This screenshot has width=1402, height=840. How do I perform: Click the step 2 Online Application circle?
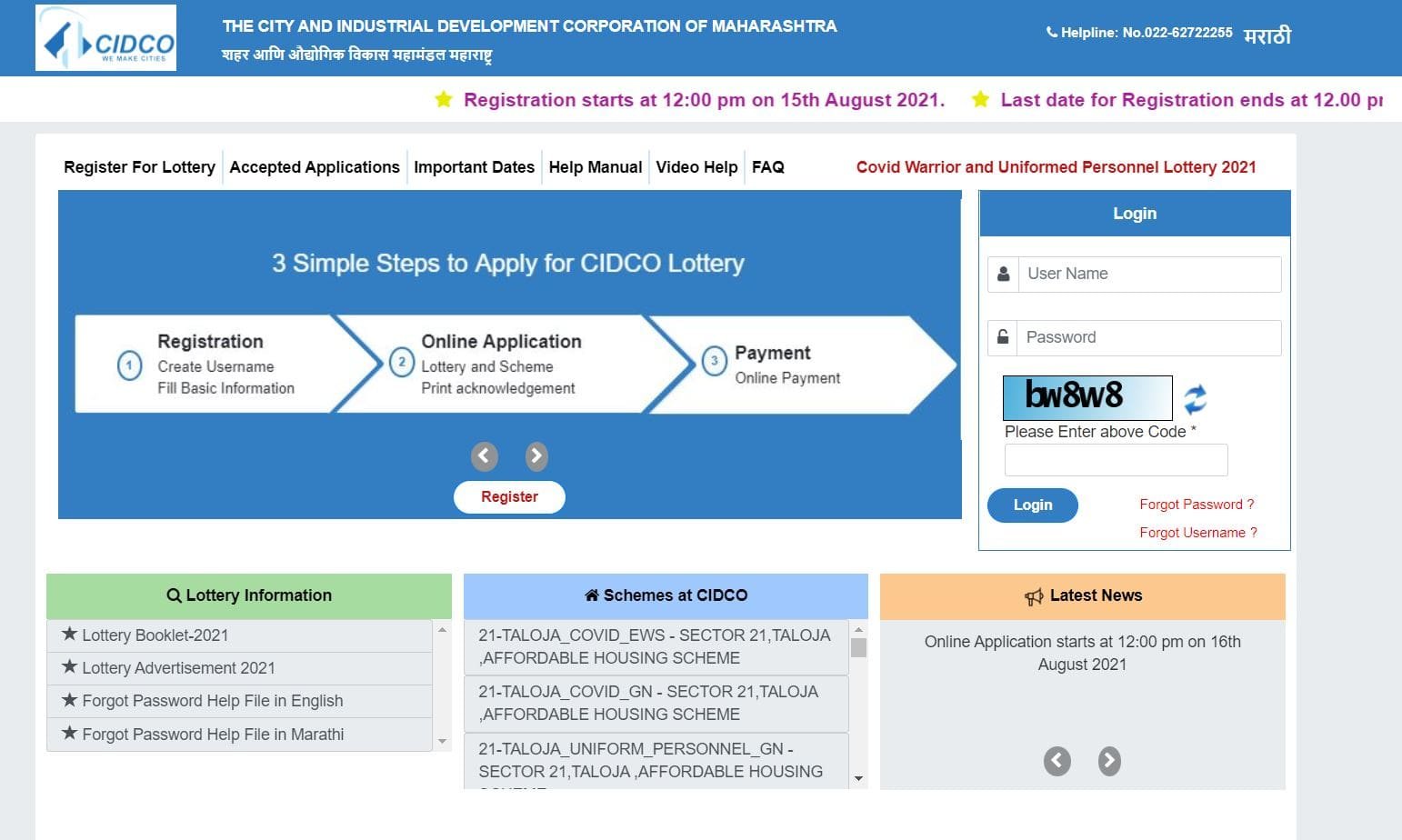(402, 362)
